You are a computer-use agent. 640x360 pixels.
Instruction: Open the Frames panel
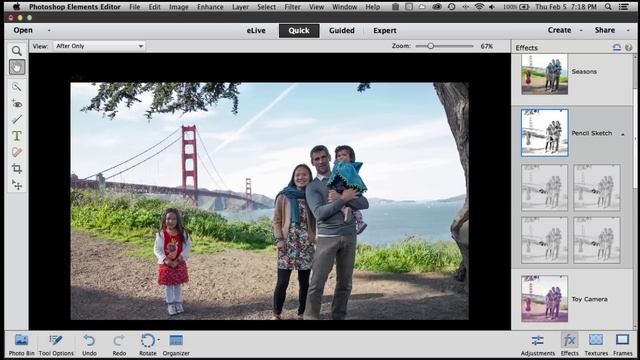point(622,345)
